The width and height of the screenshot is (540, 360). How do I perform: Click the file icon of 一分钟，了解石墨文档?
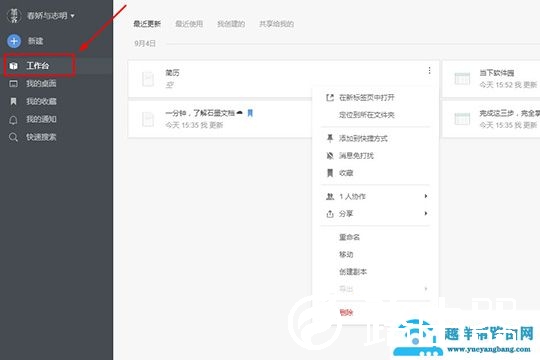click(148, 120)
